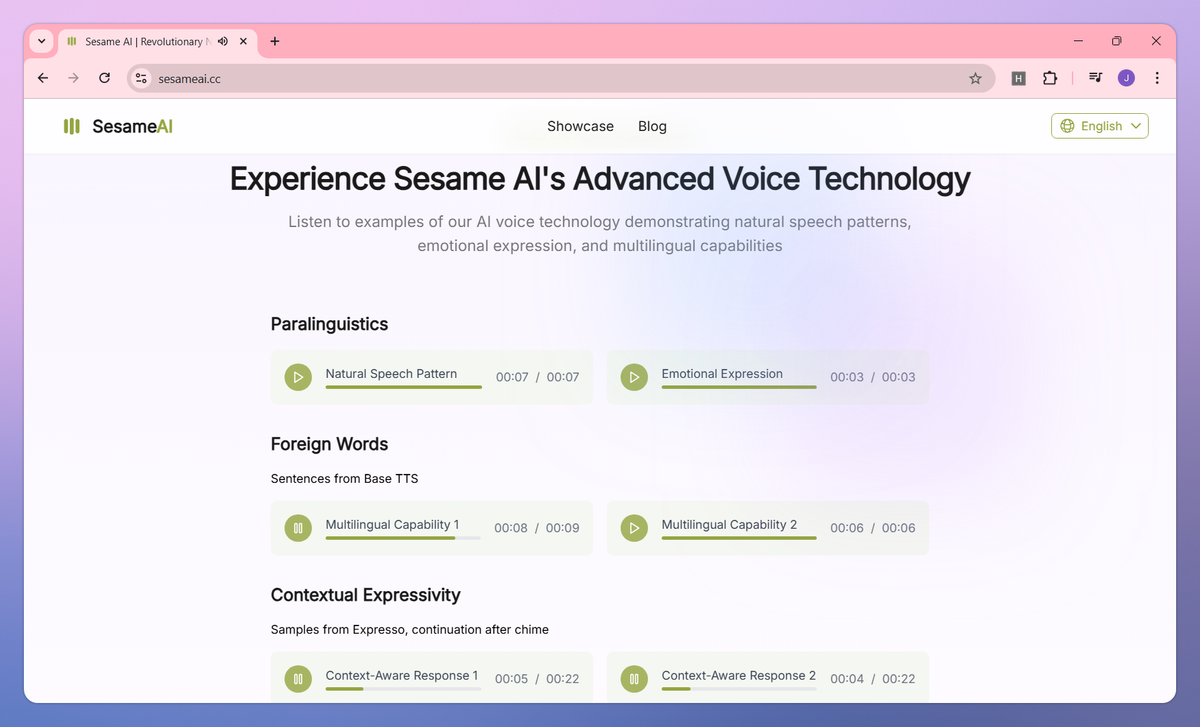The width and height of the screenshot is (1200, 727).
Task: Seek within Context-Aware Response 2 progress bar
Action: (739, 689)
